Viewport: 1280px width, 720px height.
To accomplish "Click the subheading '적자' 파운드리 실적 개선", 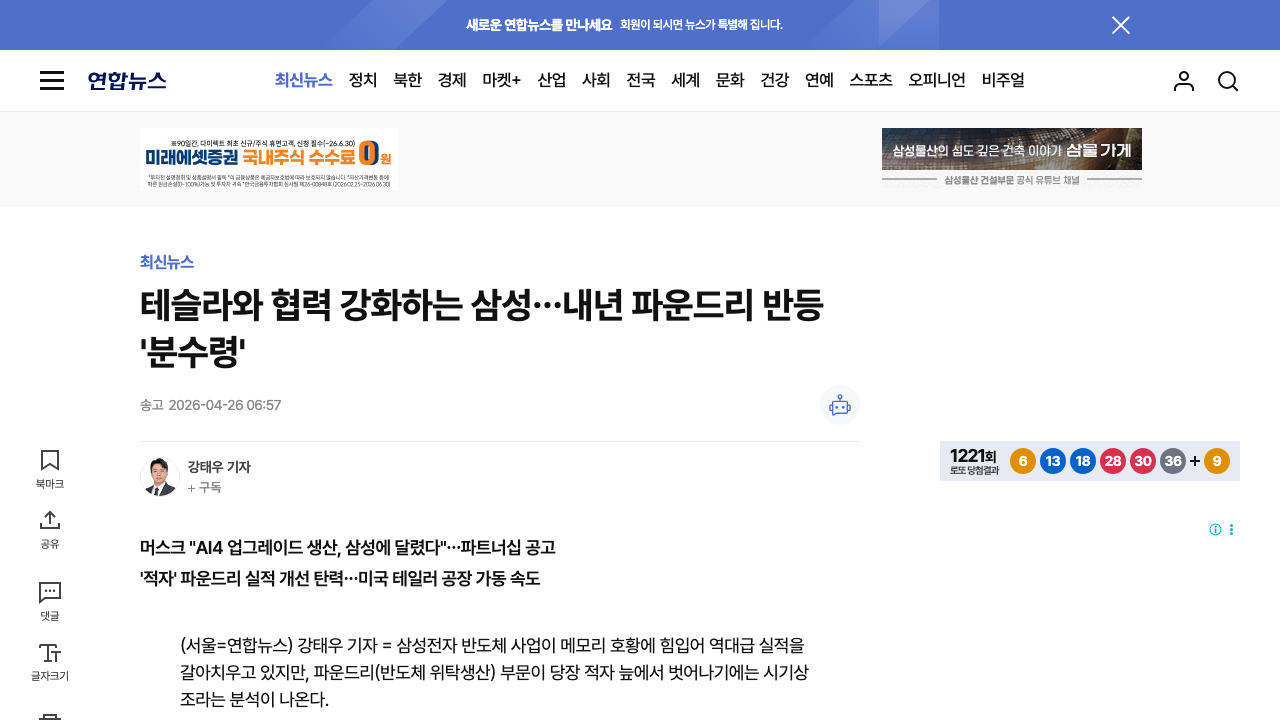I will pyautogui.click(x=340, y=579).
